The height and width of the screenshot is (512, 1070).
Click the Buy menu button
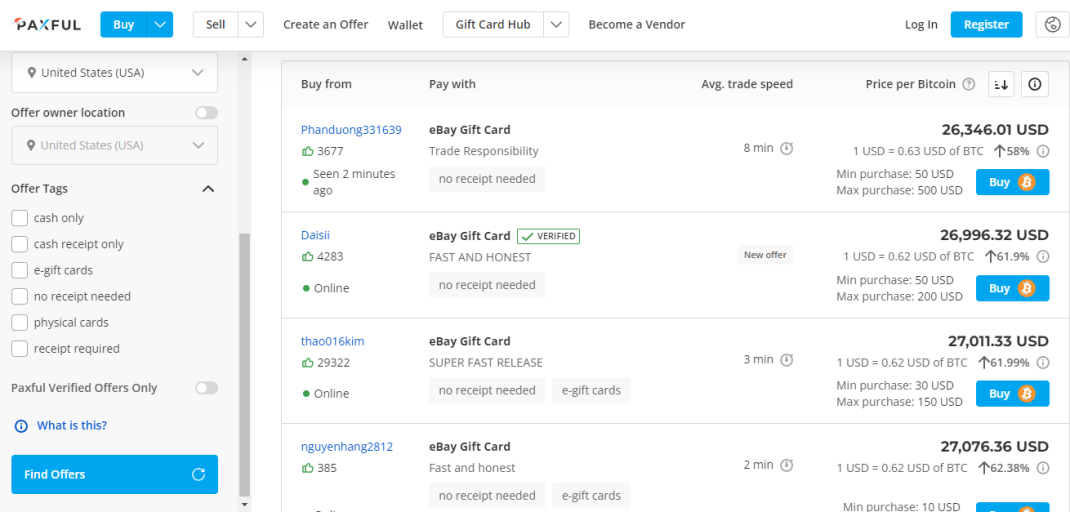click(124, 25)
